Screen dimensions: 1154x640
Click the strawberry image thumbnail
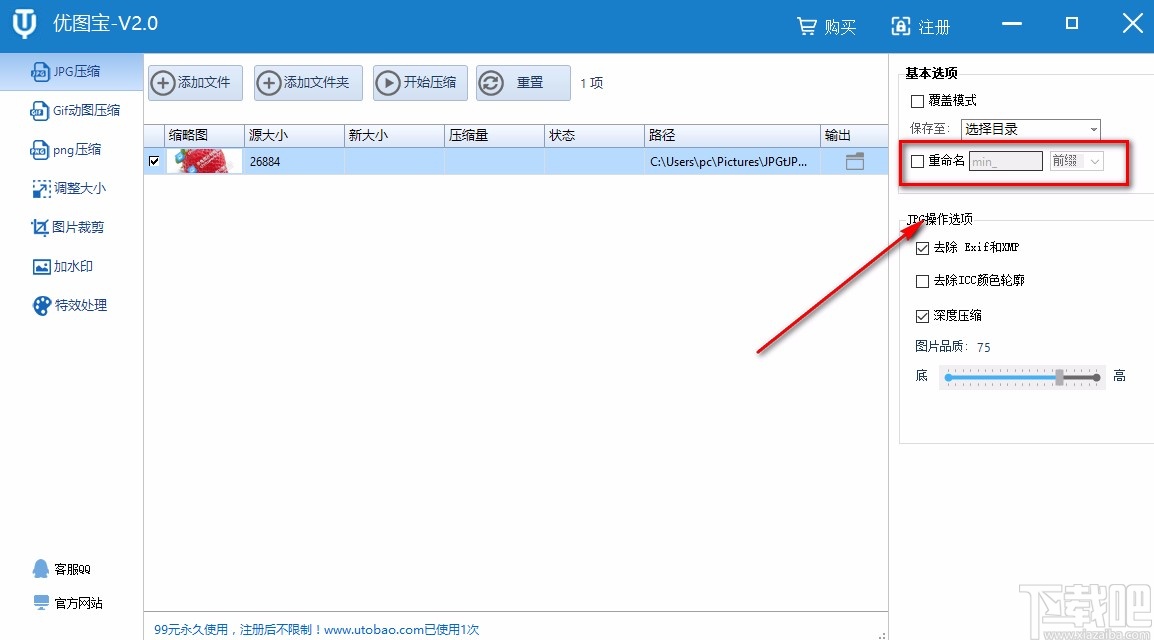point(203,161)
